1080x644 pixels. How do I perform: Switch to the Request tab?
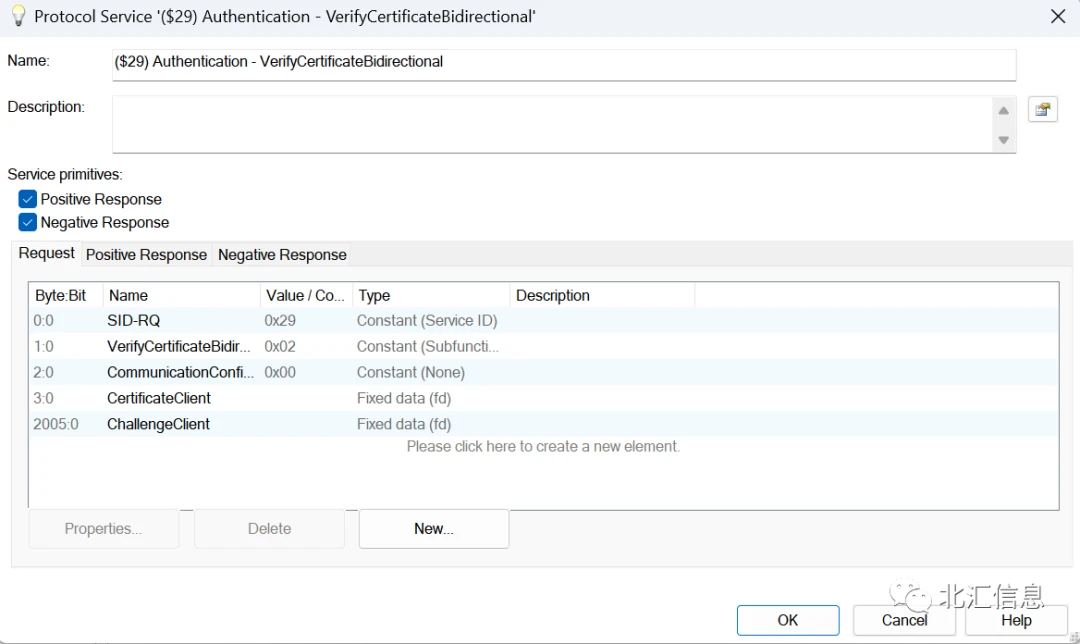(46, 254)
